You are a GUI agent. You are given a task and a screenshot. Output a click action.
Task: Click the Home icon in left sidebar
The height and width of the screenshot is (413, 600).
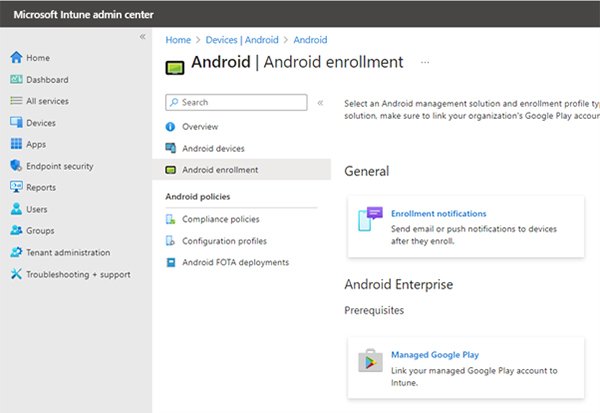pos(16,58)
